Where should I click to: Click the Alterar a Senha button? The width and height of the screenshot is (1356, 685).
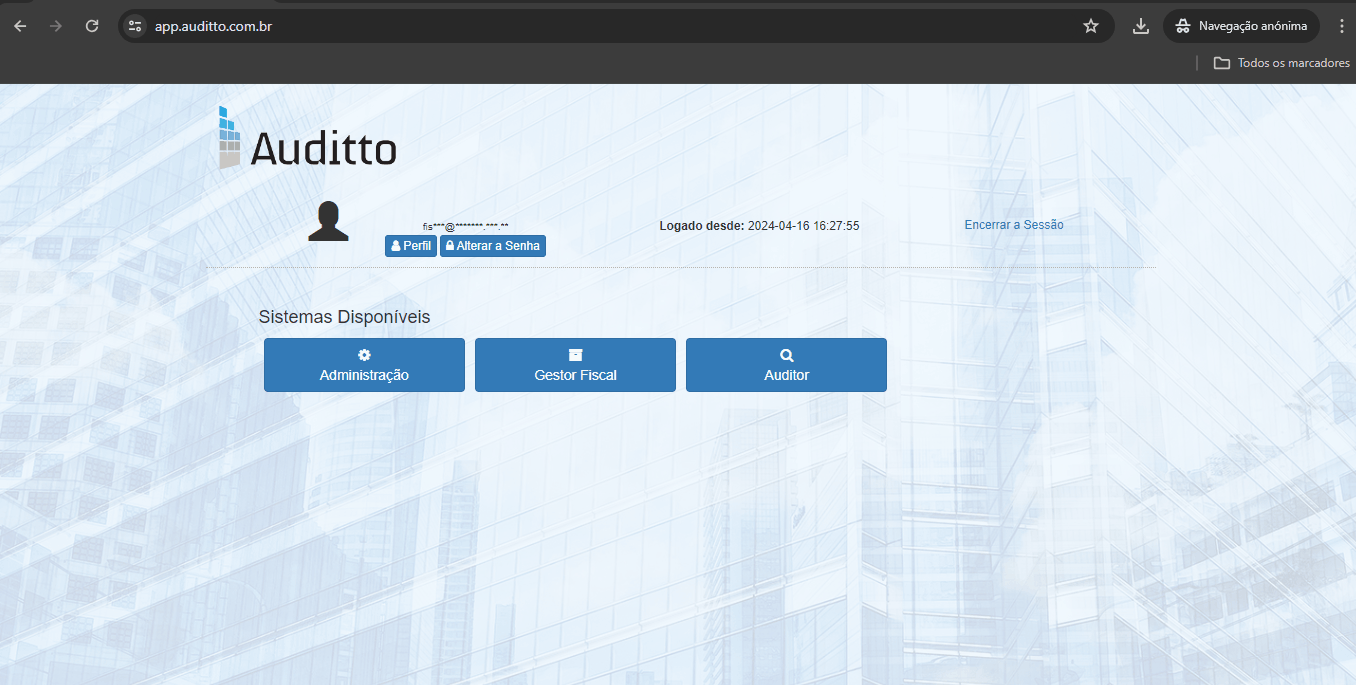(x=493, y=246)
